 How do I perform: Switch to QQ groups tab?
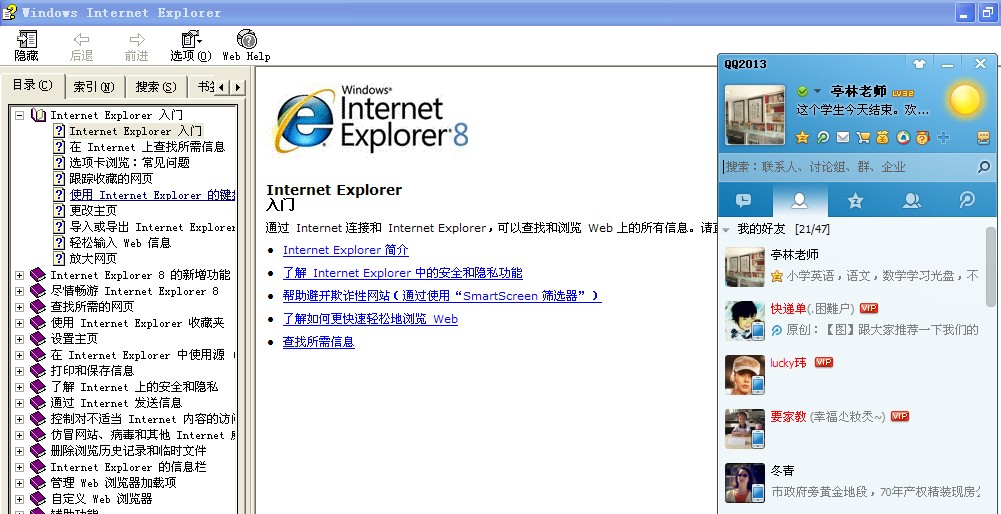point(912,200)
